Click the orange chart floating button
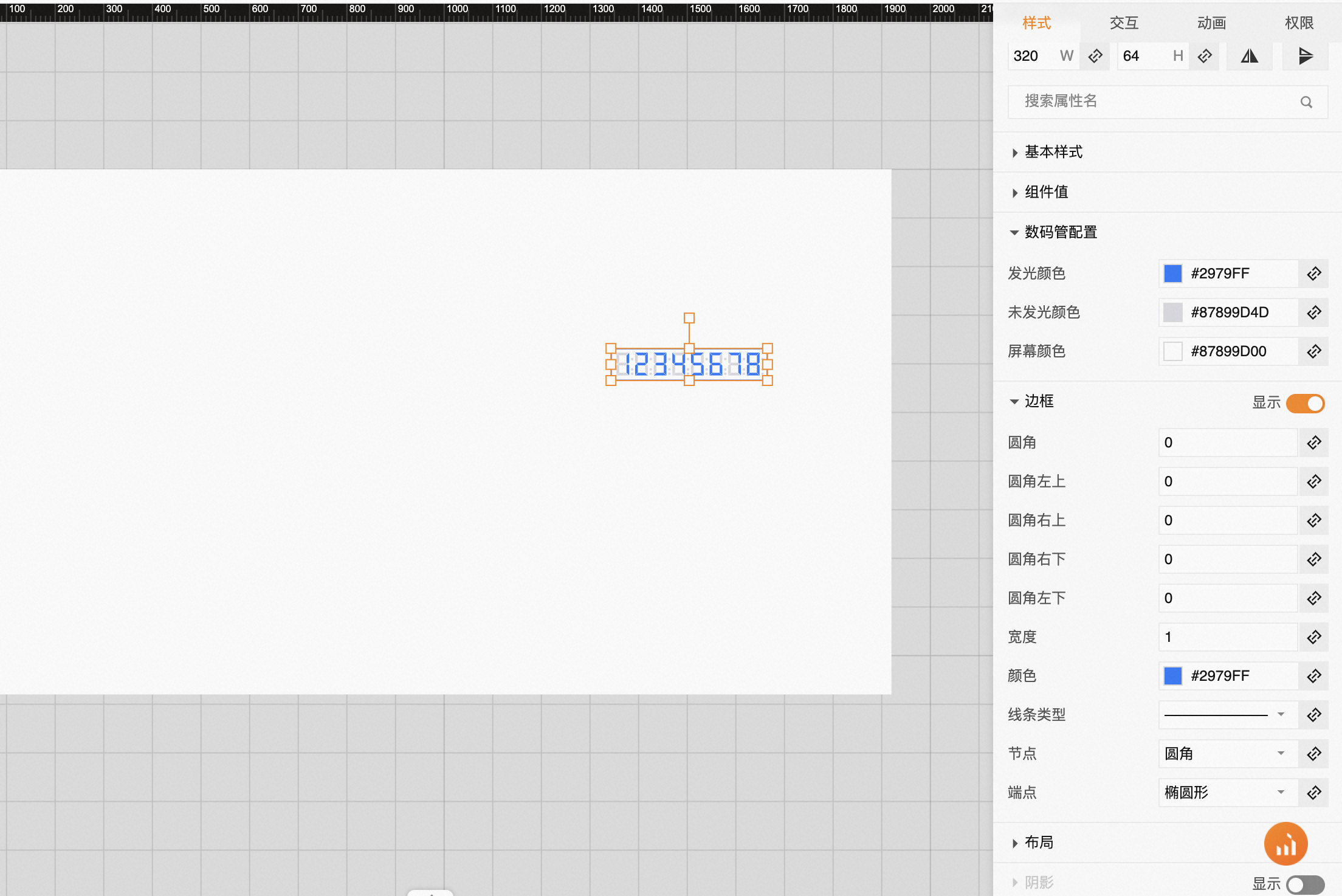 (x=1285, y=844)
